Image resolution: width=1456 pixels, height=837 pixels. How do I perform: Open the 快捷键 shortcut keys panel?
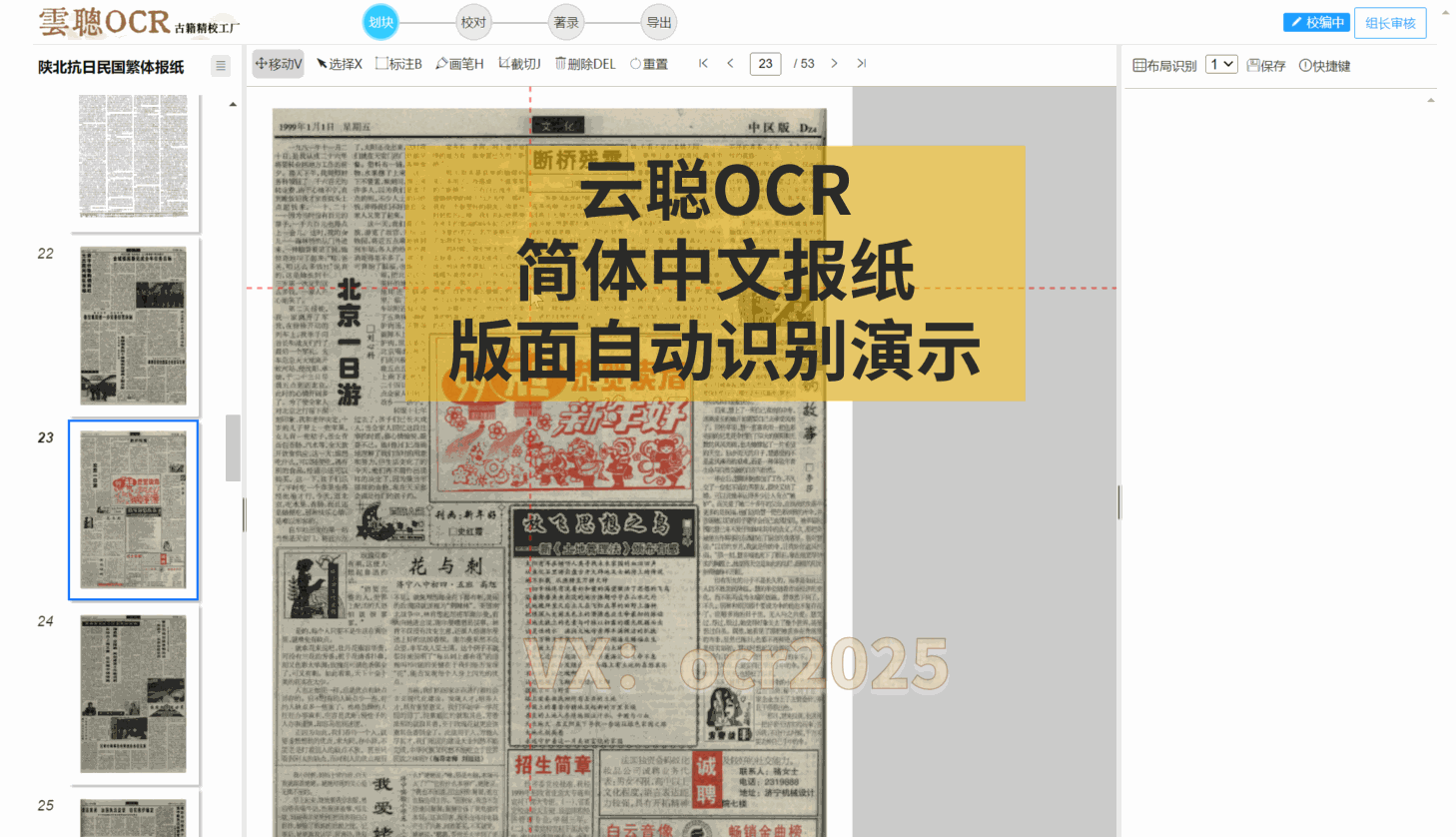pos(1323,63)
